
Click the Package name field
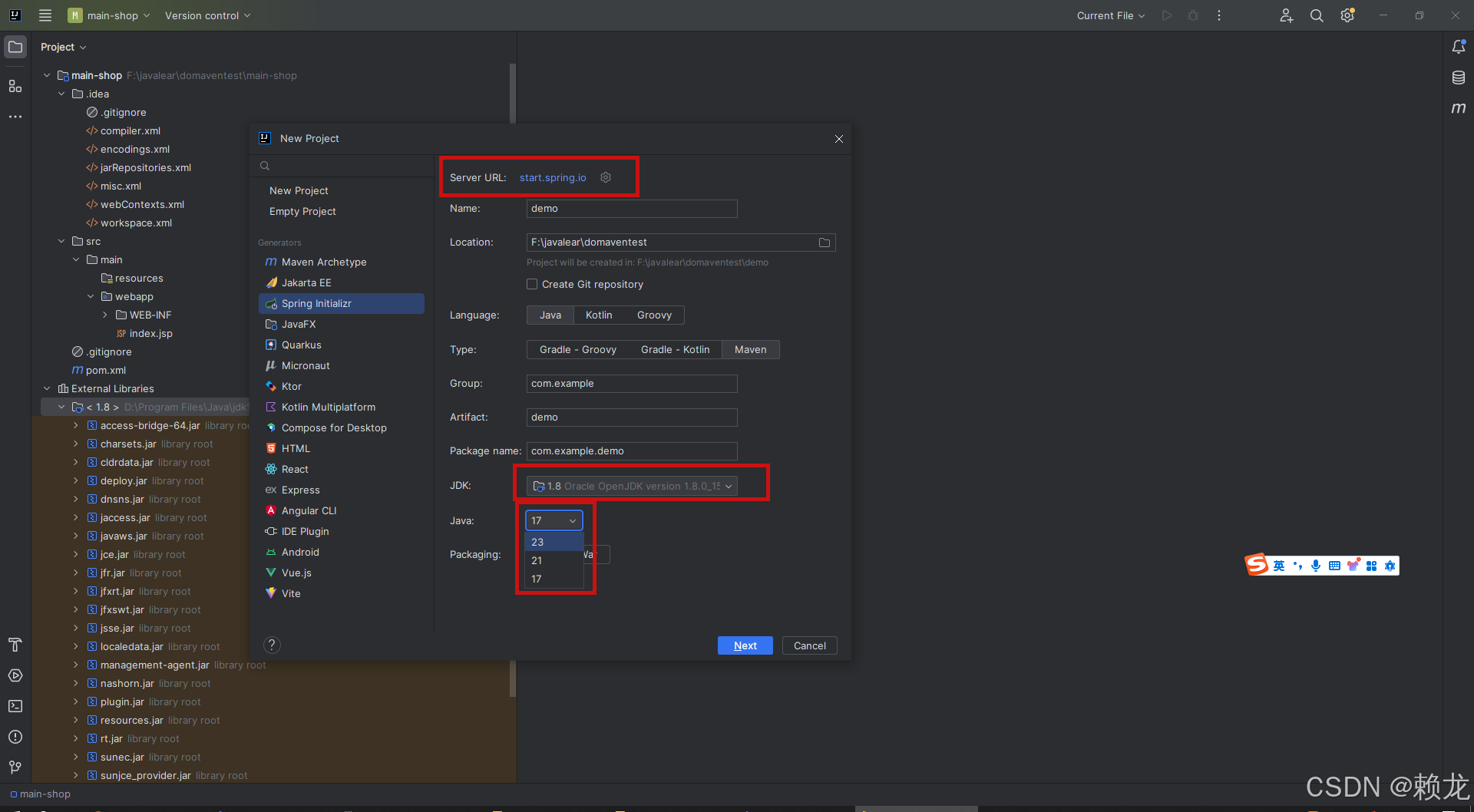pyautogui.click(x=632, y=451)
